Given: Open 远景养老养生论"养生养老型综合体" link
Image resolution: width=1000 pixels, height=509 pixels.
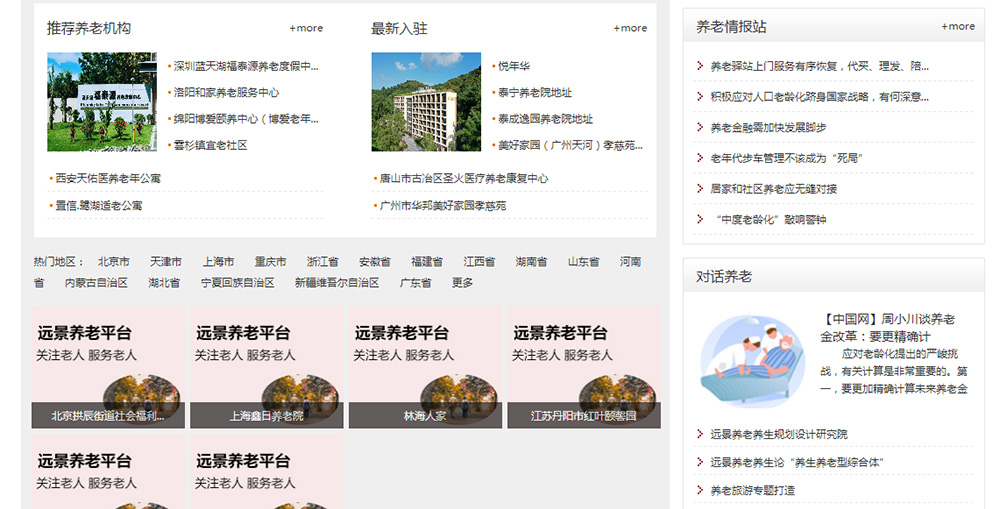Looking at the screenshot, I should (797, 462).
